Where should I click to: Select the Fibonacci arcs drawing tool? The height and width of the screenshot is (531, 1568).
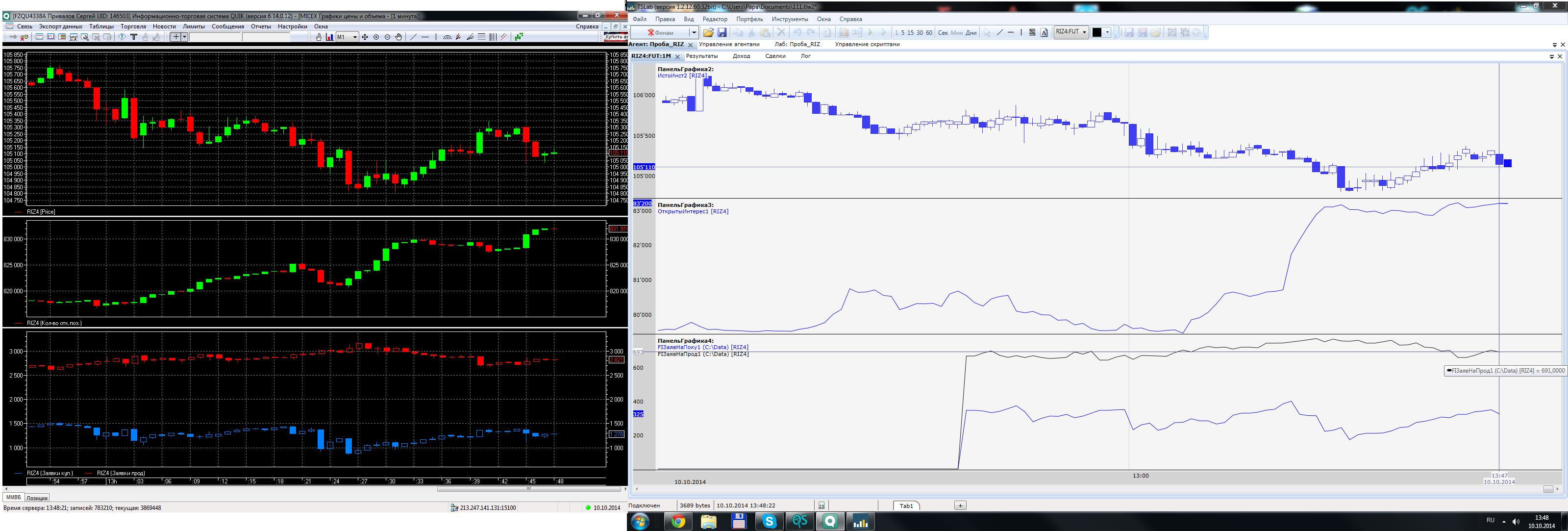click(x=448, y=37)
